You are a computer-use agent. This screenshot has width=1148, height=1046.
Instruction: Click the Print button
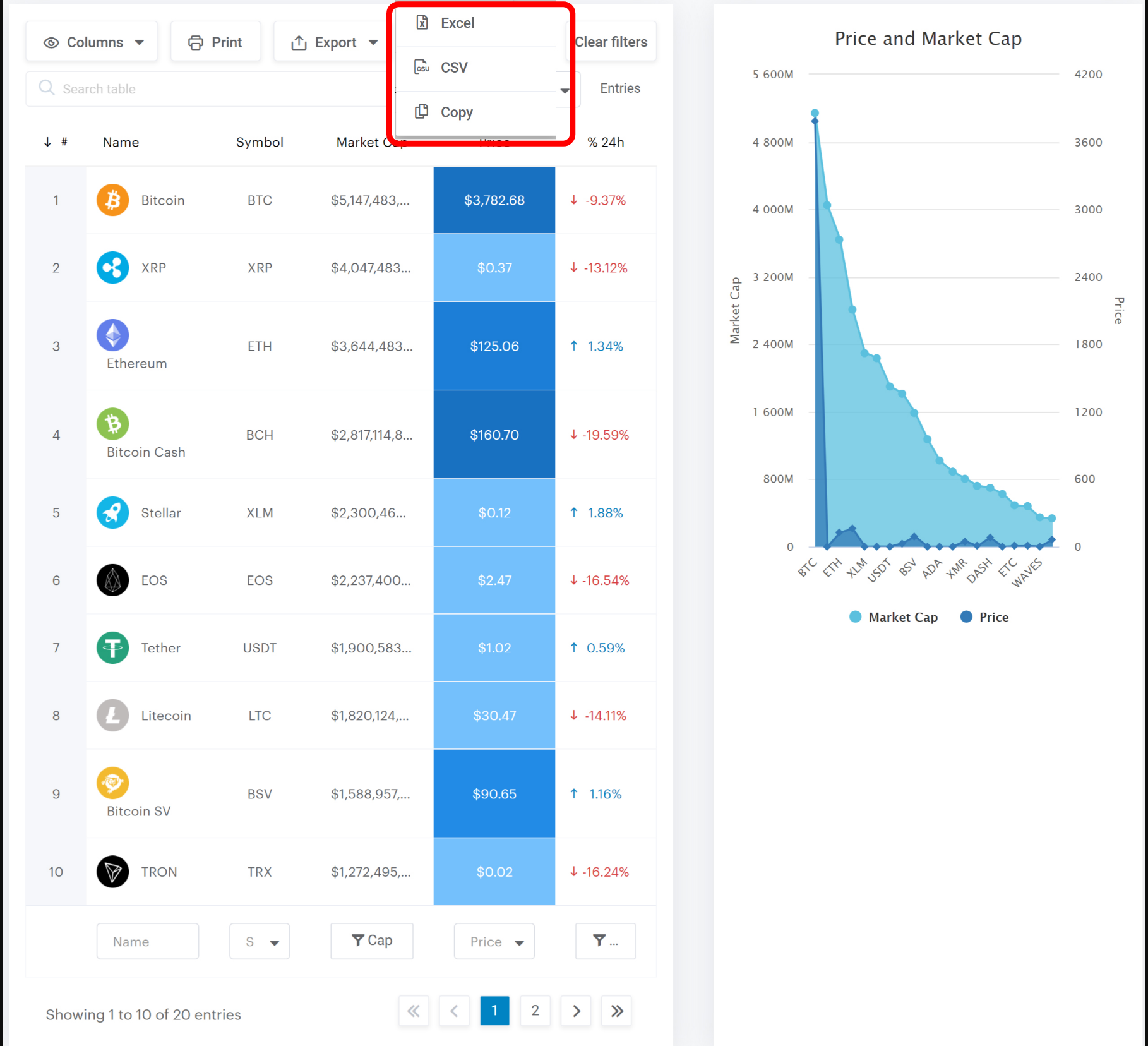point(215,42)
